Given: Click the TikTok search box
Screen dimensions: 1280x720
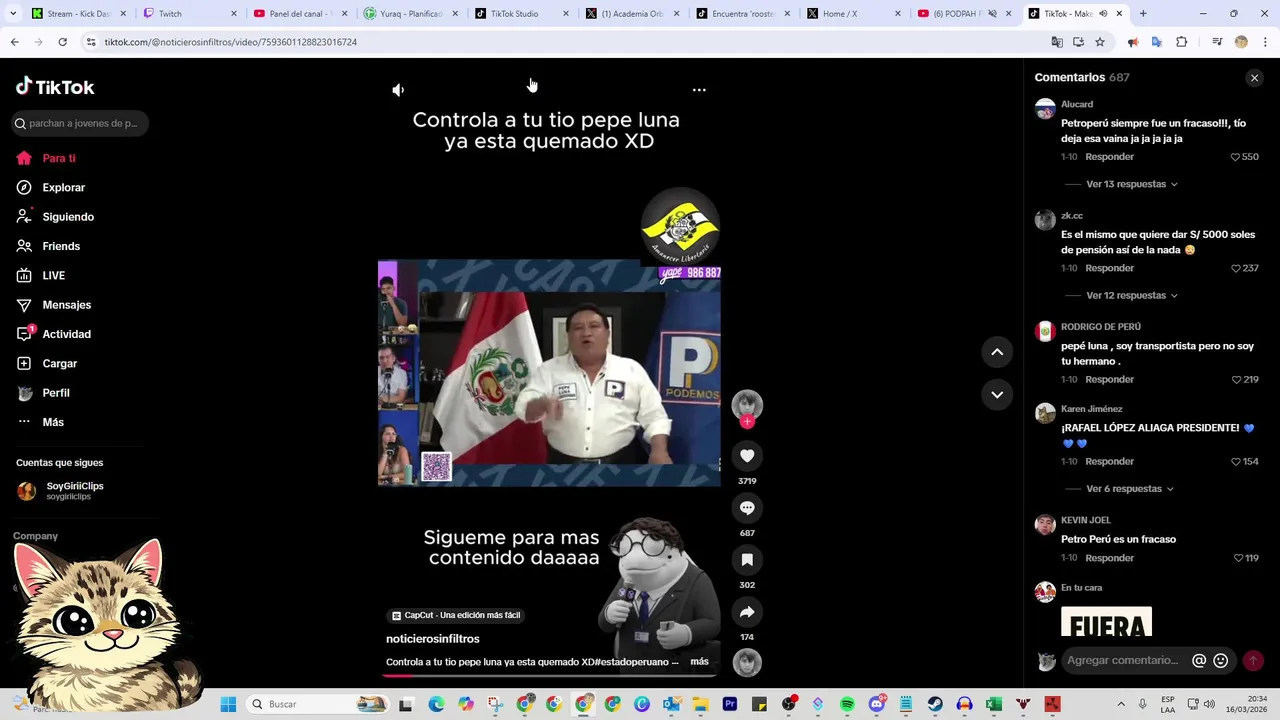Looking at the screenshot, I should coord(80,123).
